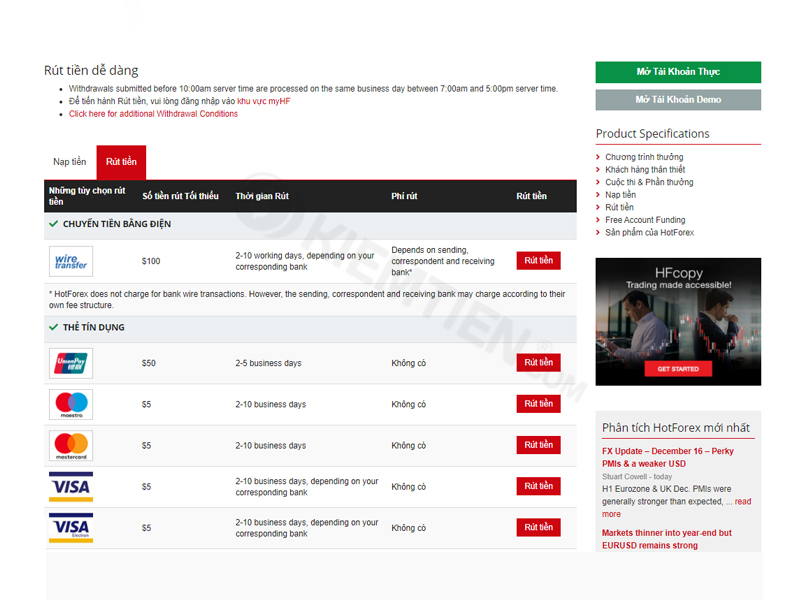
Task: Open Khách hàng thân thiết sidebar link
Action: coord(645,169)
